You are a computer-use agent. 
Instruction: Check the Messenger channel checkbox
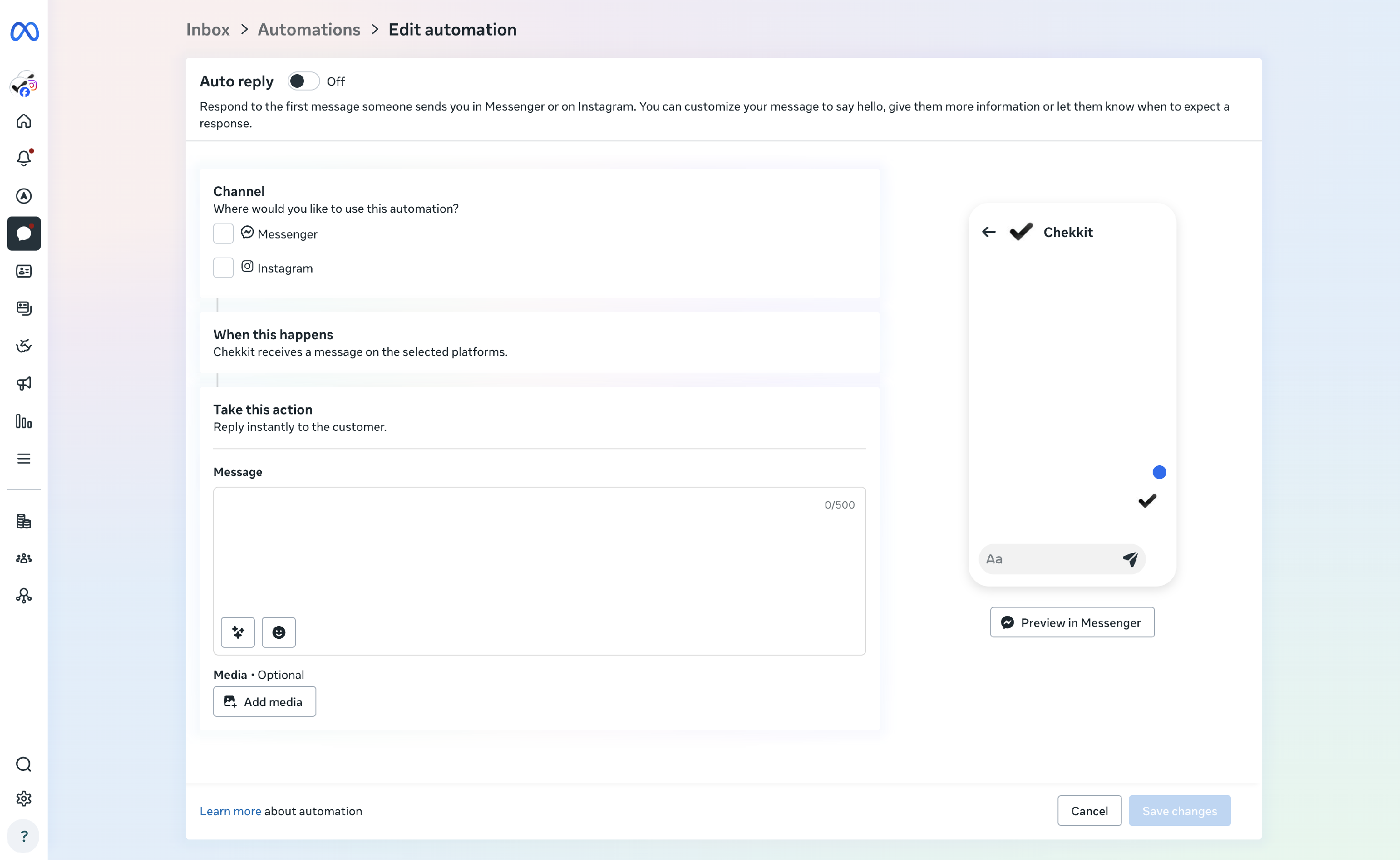coord(224,234)
